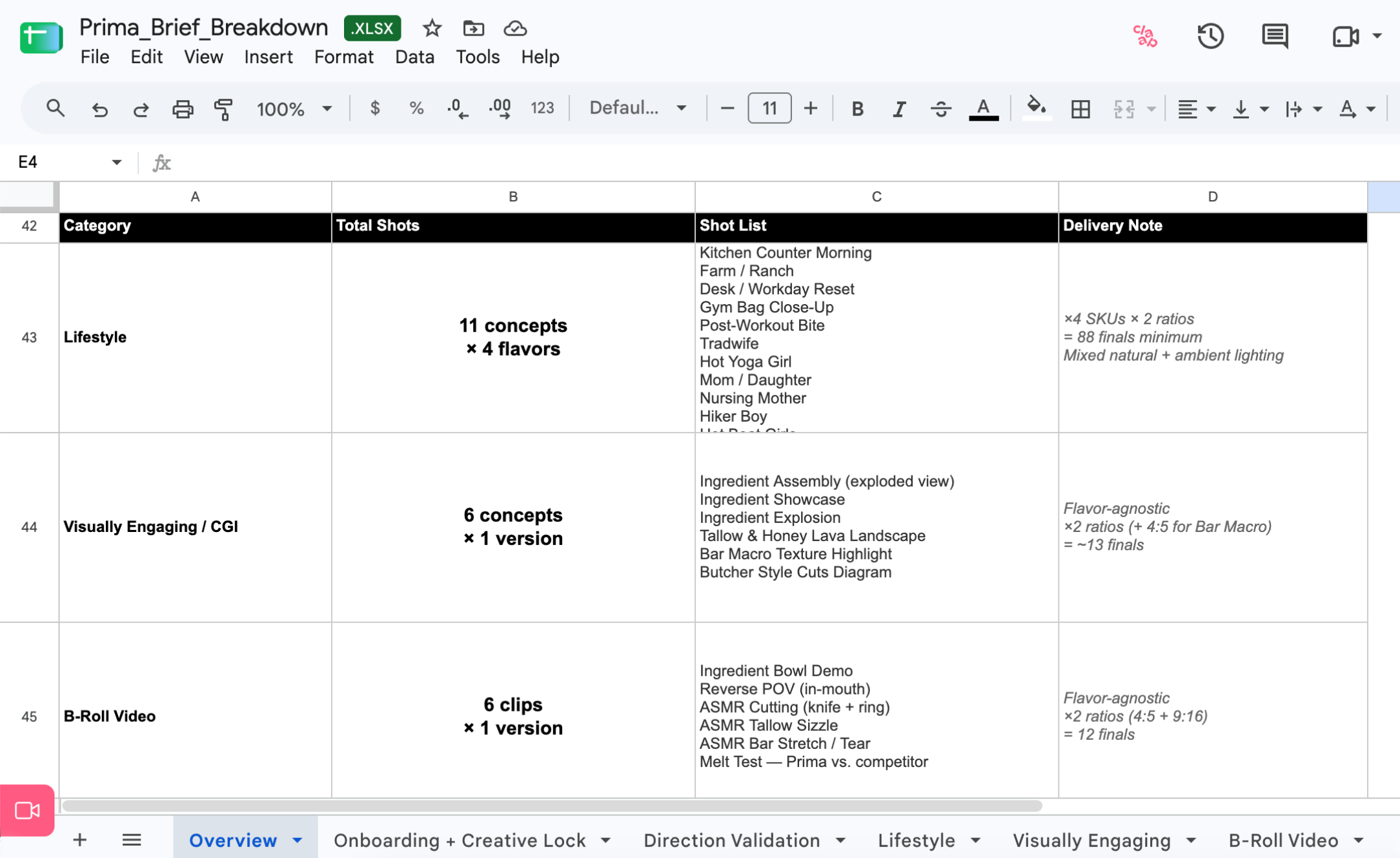This screenshot has width=1400, height=858.
Task: Open the borders tool
Action: pyautogui.click(x=1080, y=108)
